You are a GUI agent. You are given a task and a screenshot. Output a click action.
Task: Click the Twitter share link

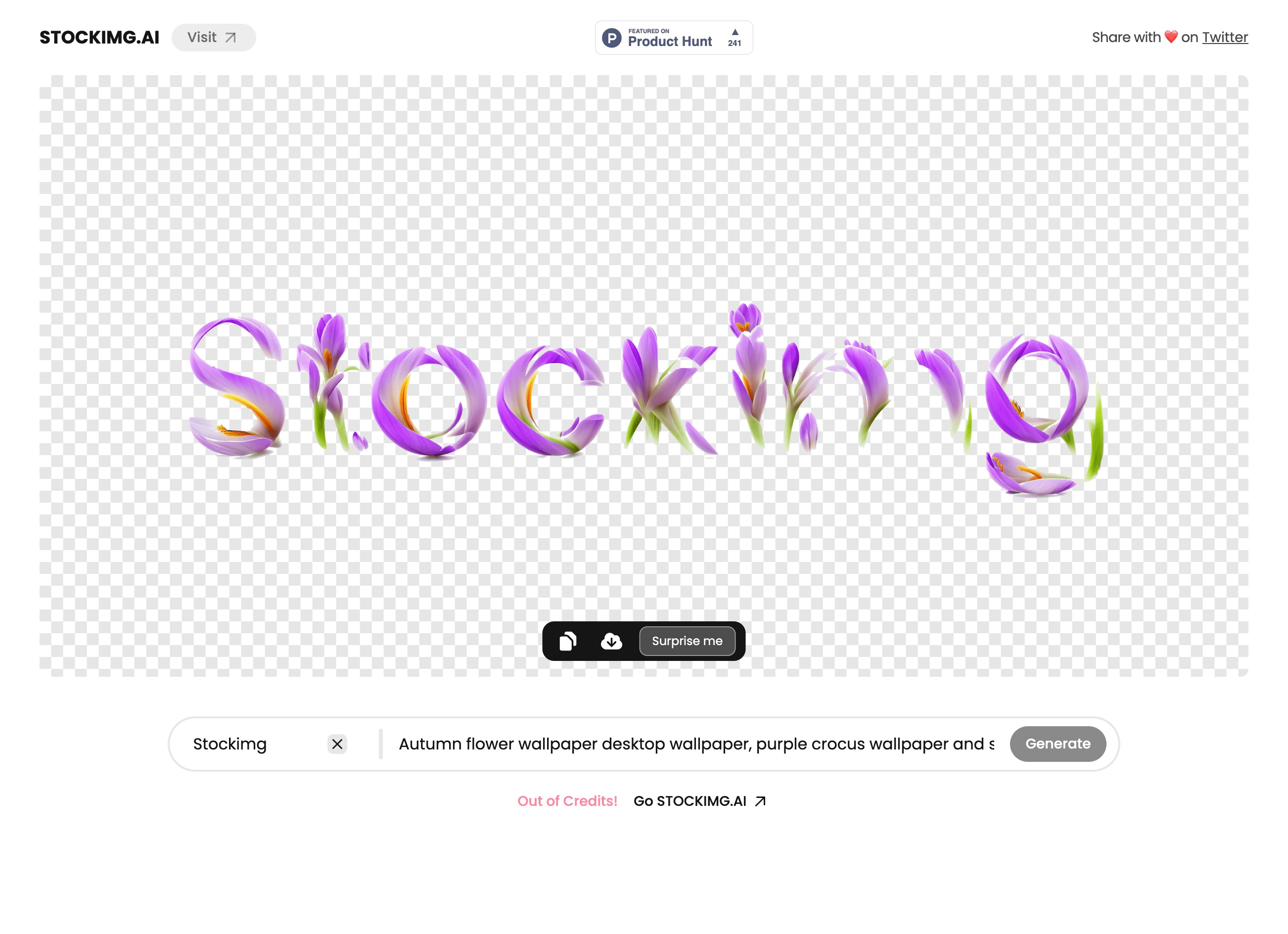(1225, 37)
